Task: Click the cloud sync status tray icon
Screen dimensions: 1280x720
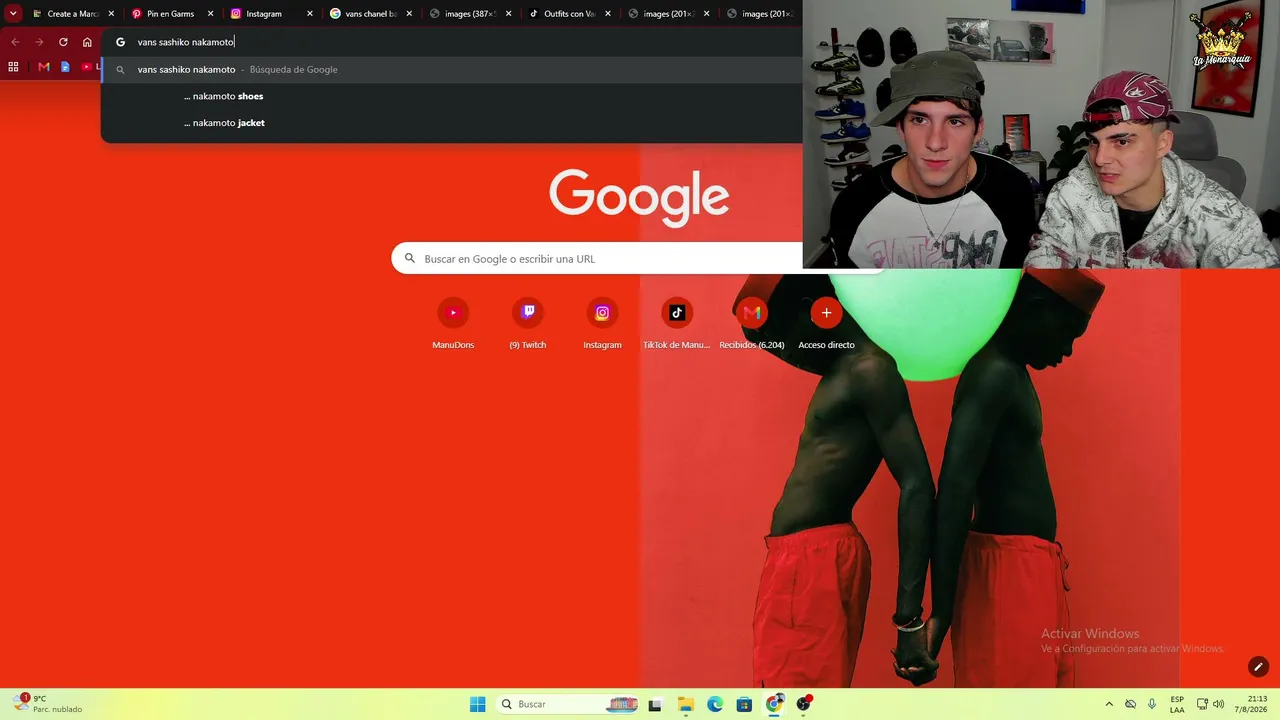Action: pyautogui.click(x=1131, y=704)
